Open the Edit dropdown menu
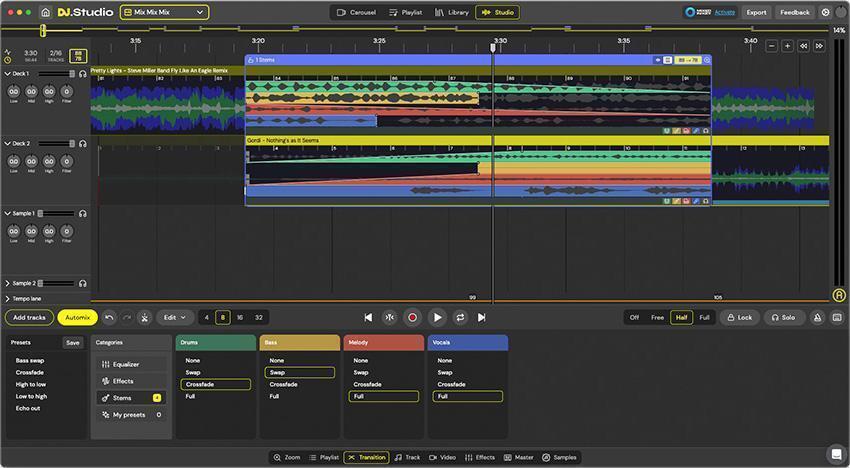Viewport: 850px width, 468px height. click(x=175, y=317)
